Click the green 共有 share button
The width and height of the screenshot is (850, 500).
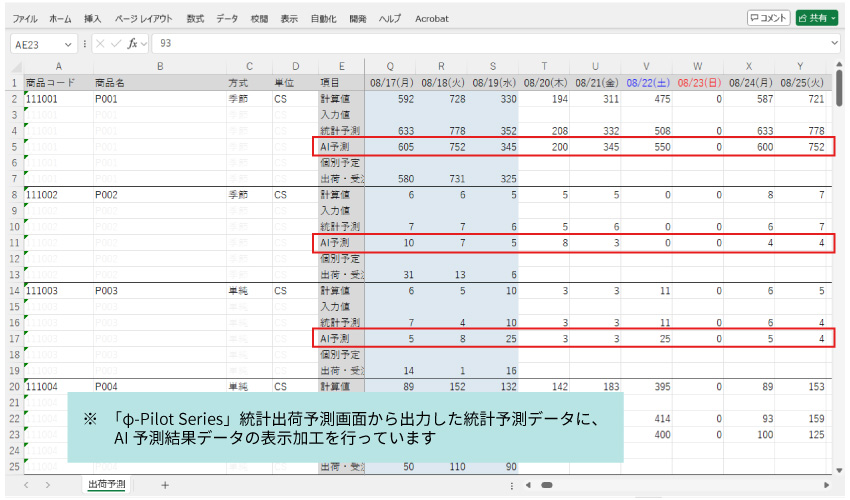click(x=816, y=18)
